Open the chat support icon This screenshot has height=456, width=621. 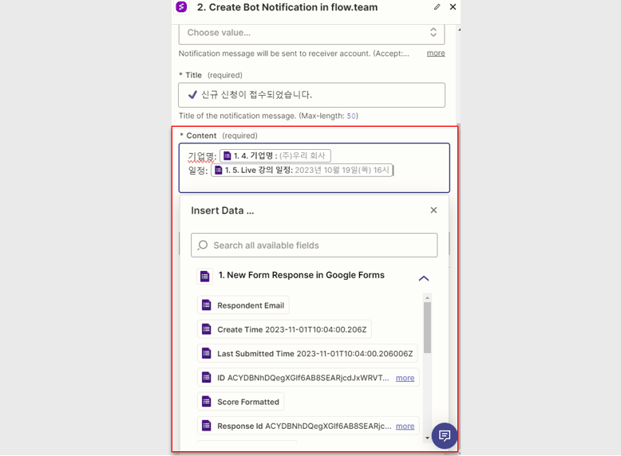point(444,436)
